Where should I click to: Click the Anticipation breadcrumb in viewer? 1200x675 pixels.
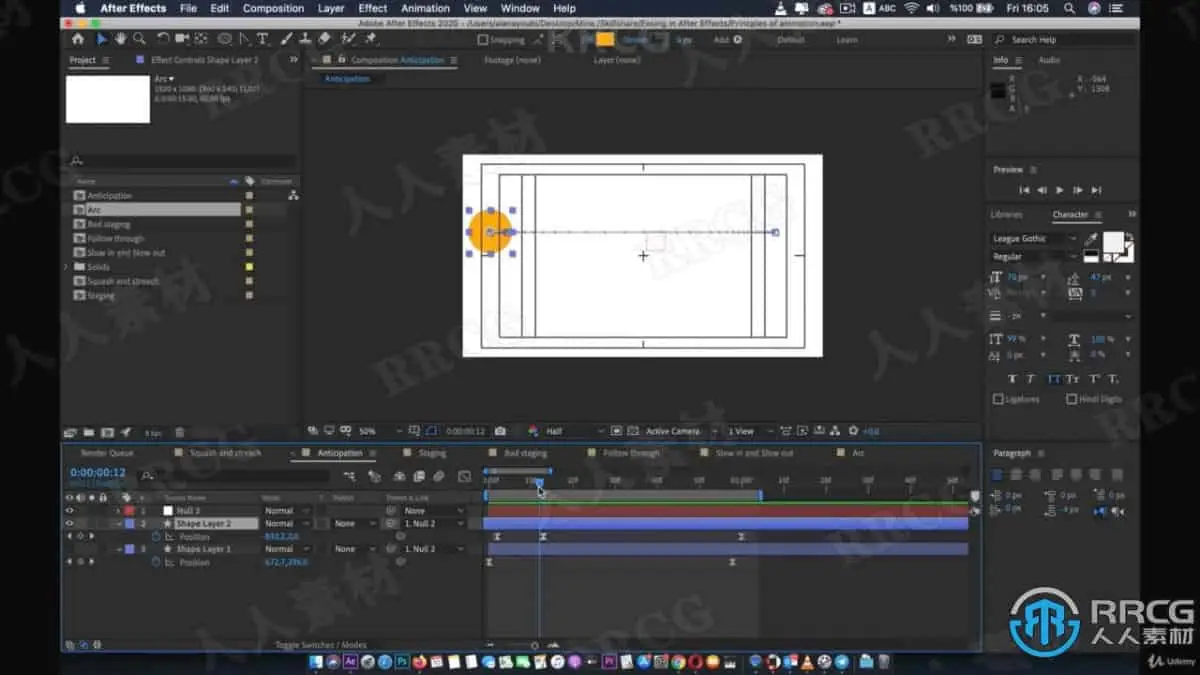point(347,79)
